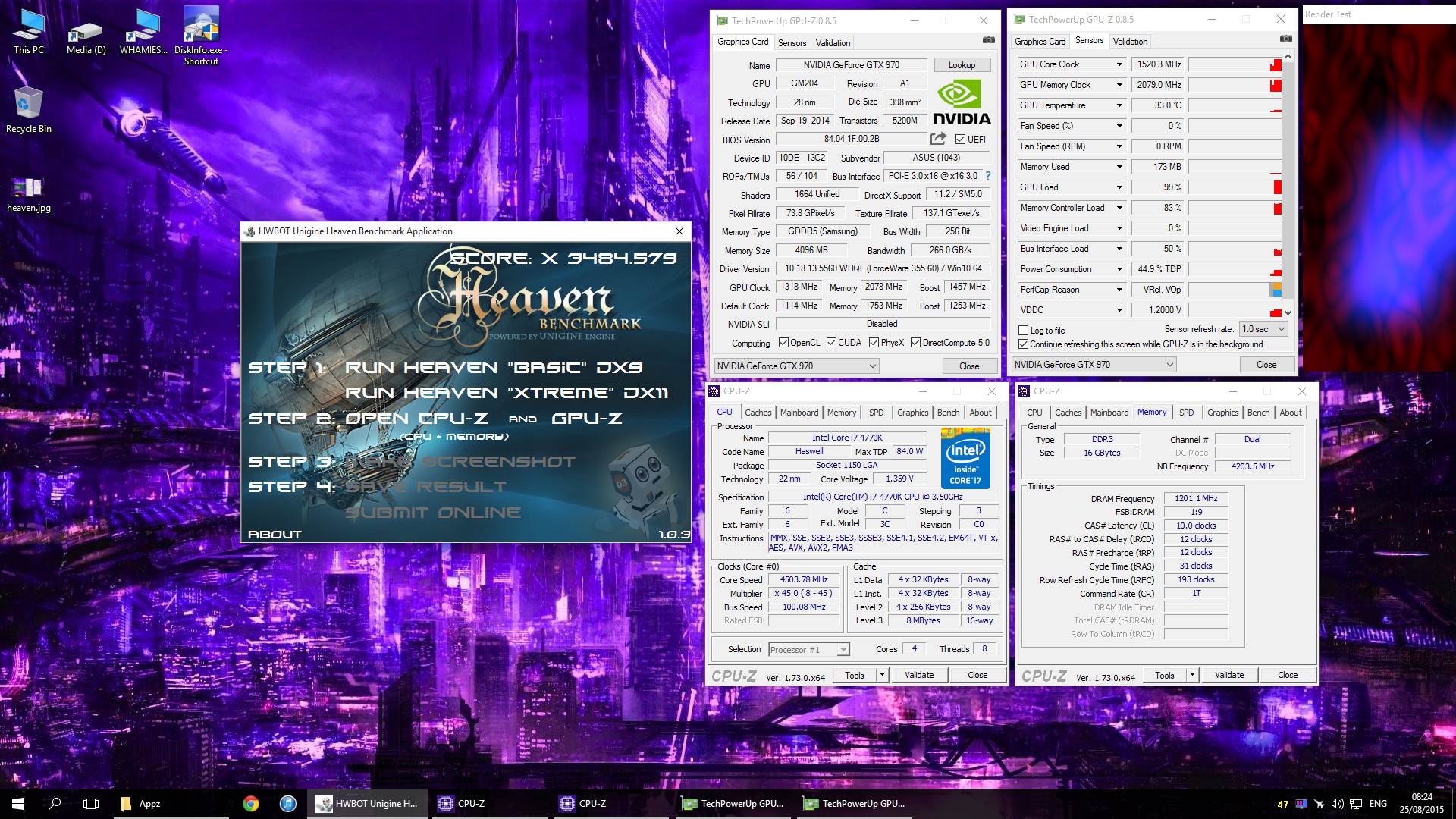Open SPD tab in right CPU-Z
Viewport: 1456px width, 819px height.
point(1186,413)
